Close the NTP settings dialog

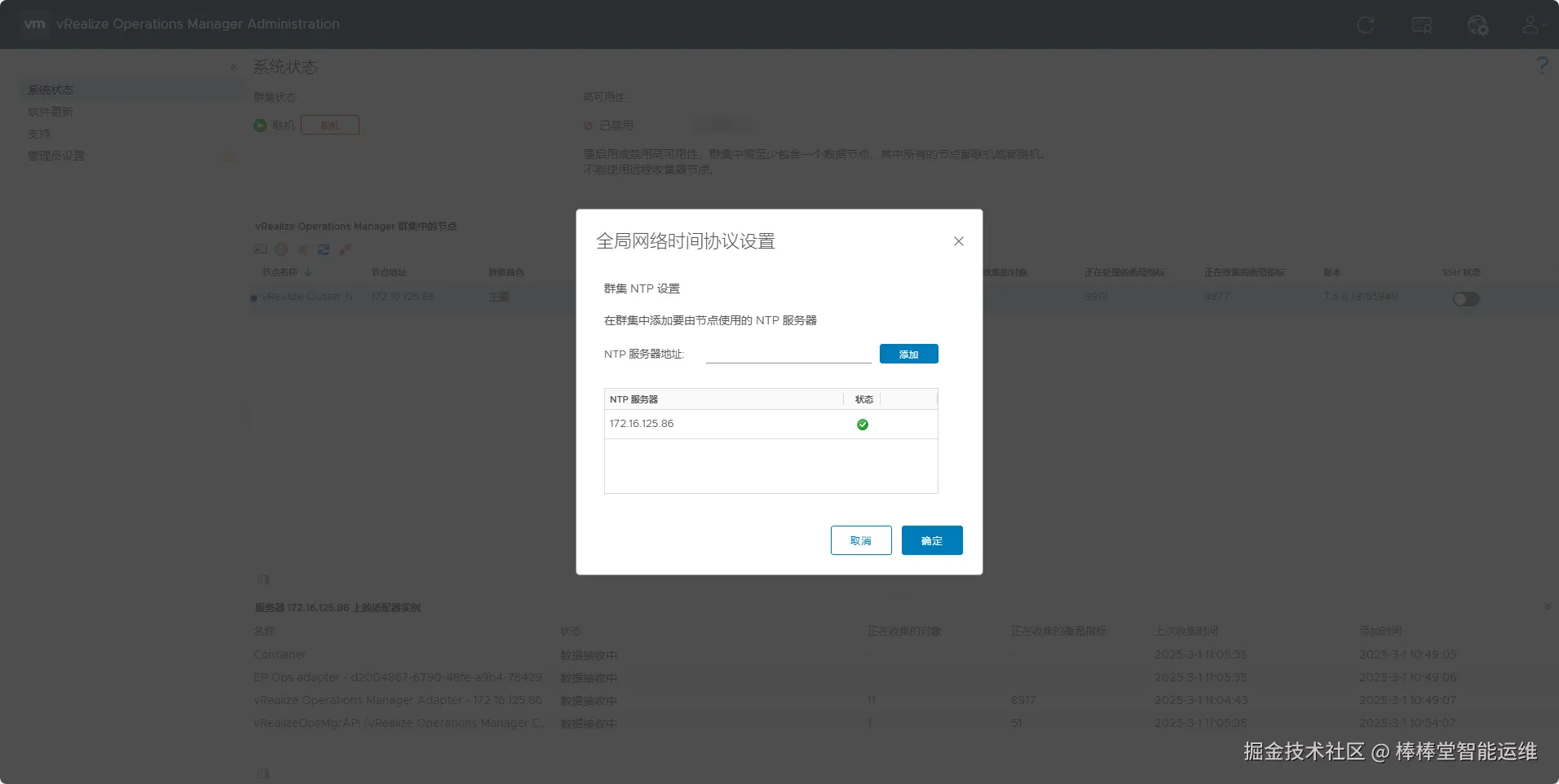959,241
